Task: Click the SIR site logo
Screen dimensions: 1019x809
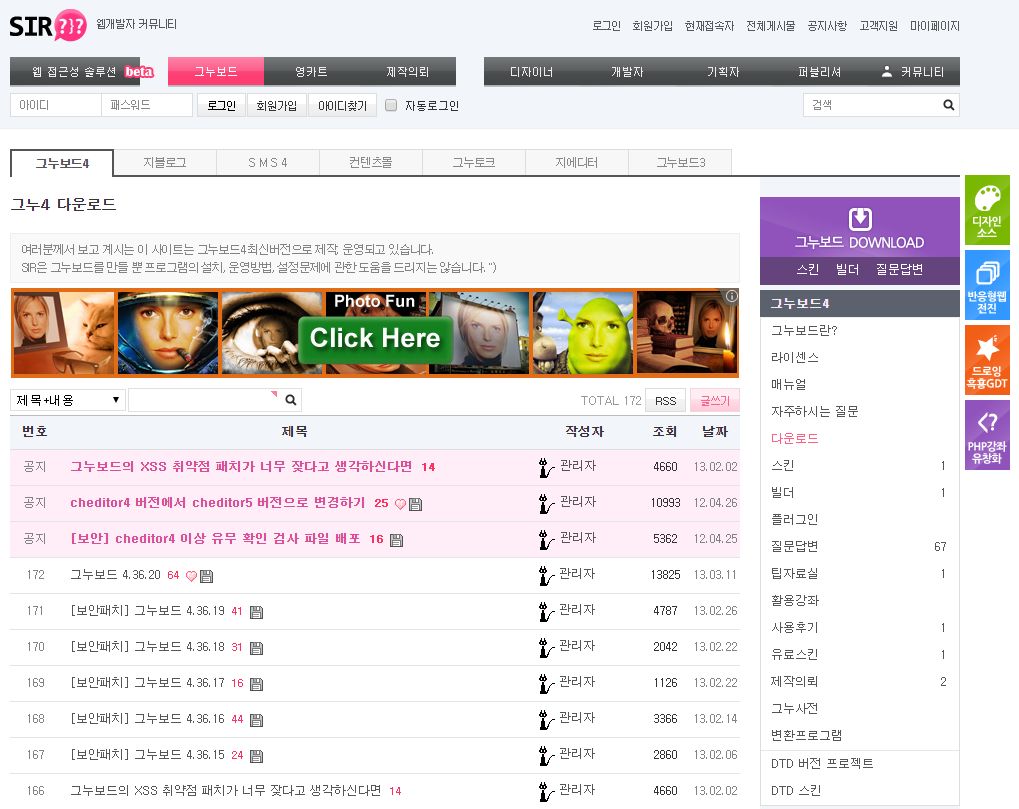Action: (47, 25)
